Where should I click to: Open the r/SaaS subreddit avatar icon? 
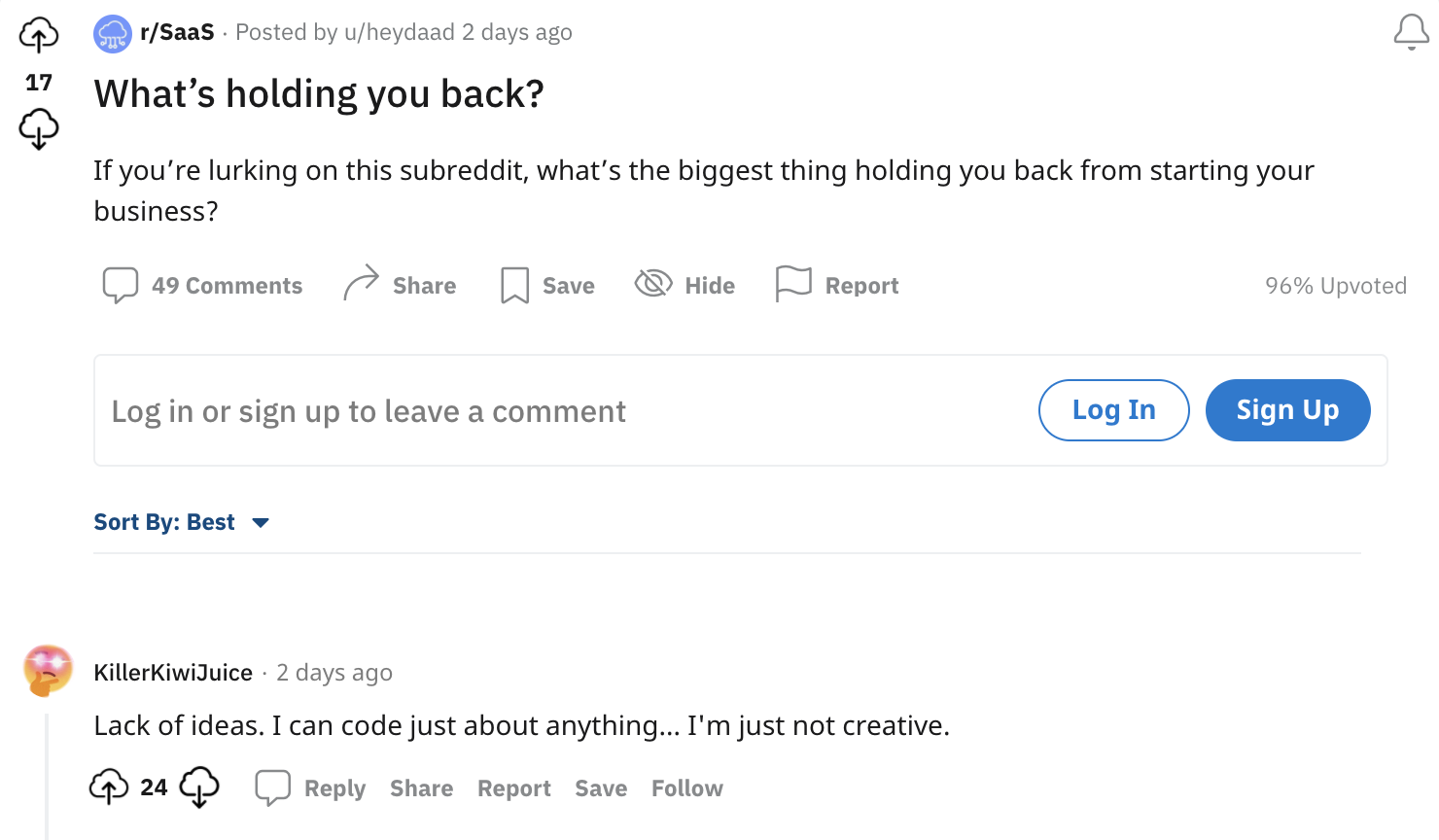tap(113, 34)
